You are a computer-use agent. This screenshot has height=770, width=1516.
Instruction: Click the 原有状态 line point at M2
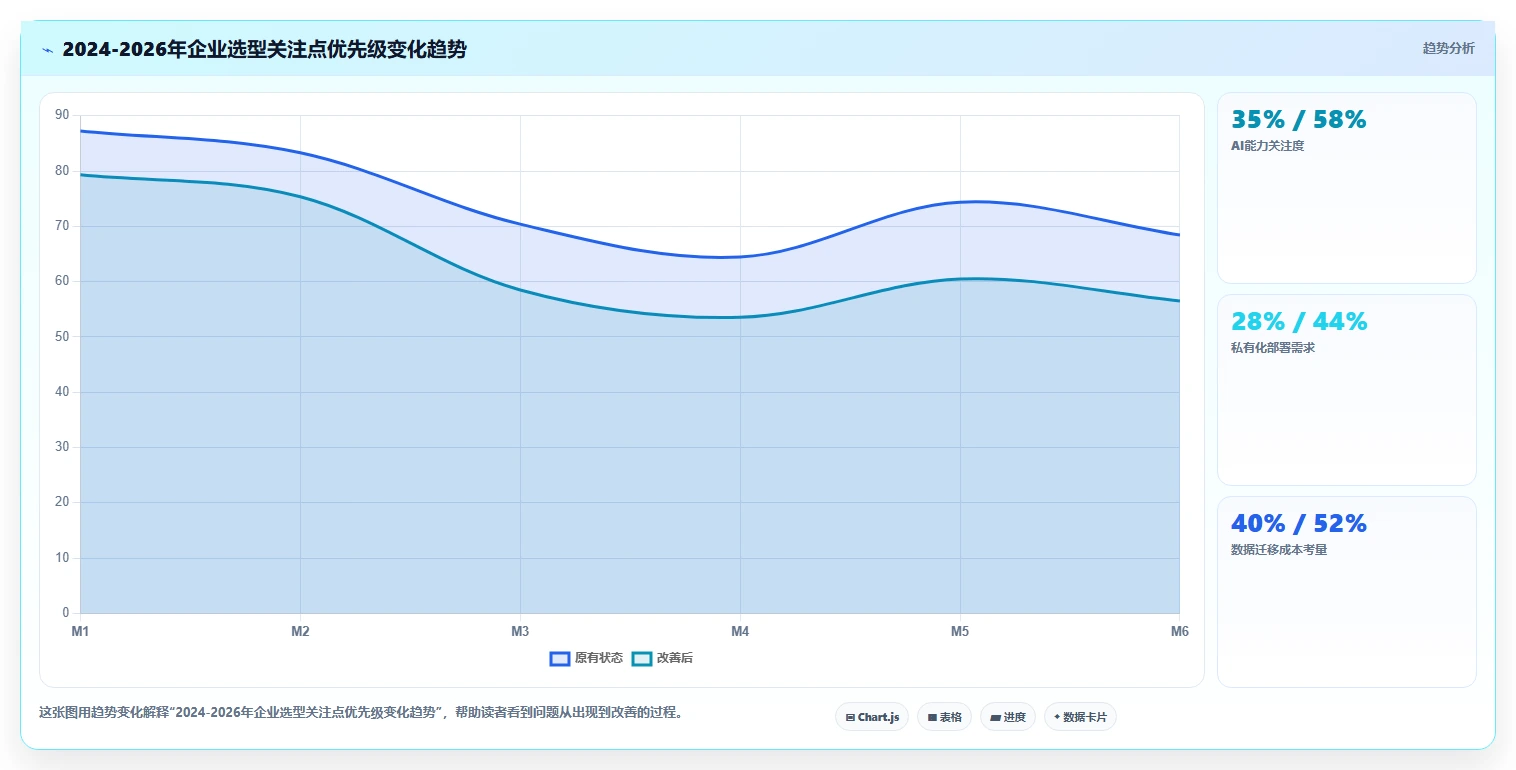click(300, 153)
